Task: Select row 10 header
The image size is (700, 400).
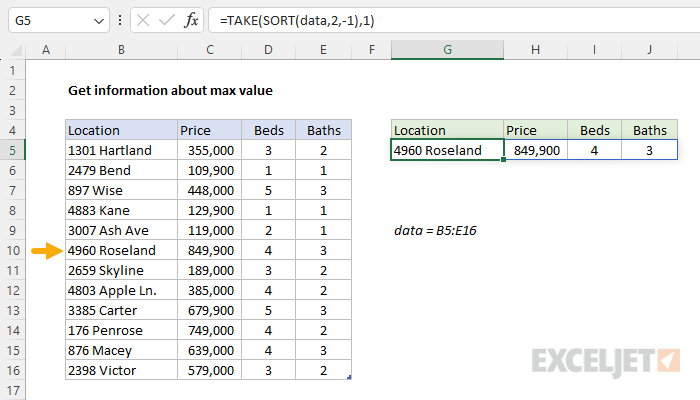Action: (12, 250)
